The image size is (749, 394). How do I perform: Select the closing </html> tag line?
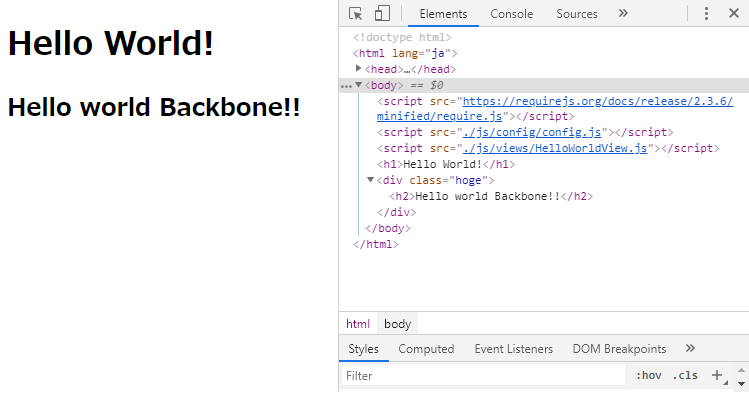(x=375, y=244)
